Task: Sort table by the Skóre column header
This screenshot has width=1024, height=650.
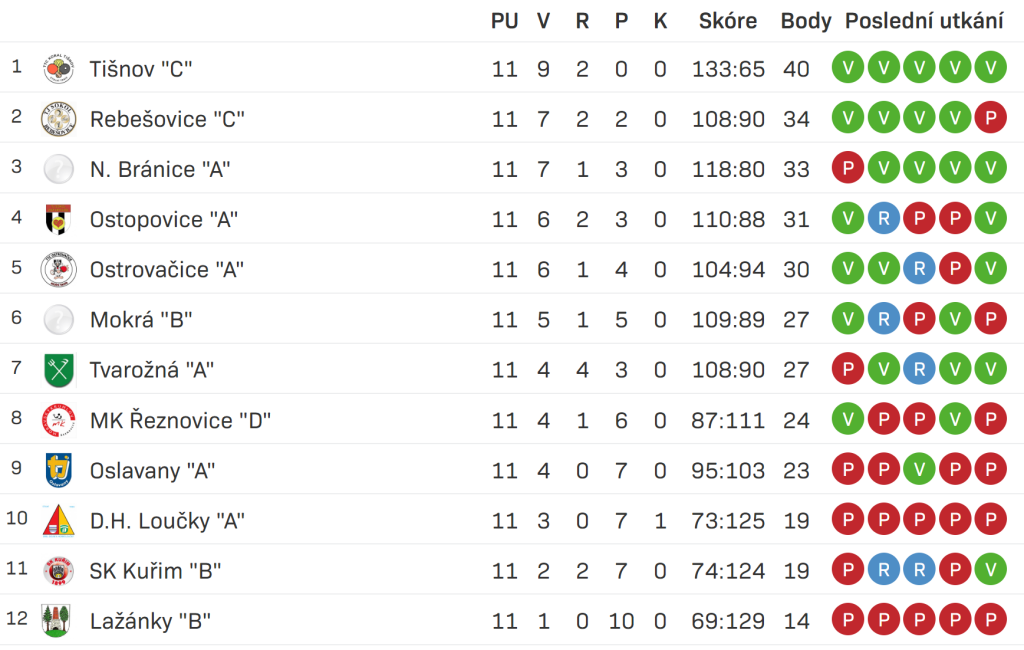Action: point(728,21)
